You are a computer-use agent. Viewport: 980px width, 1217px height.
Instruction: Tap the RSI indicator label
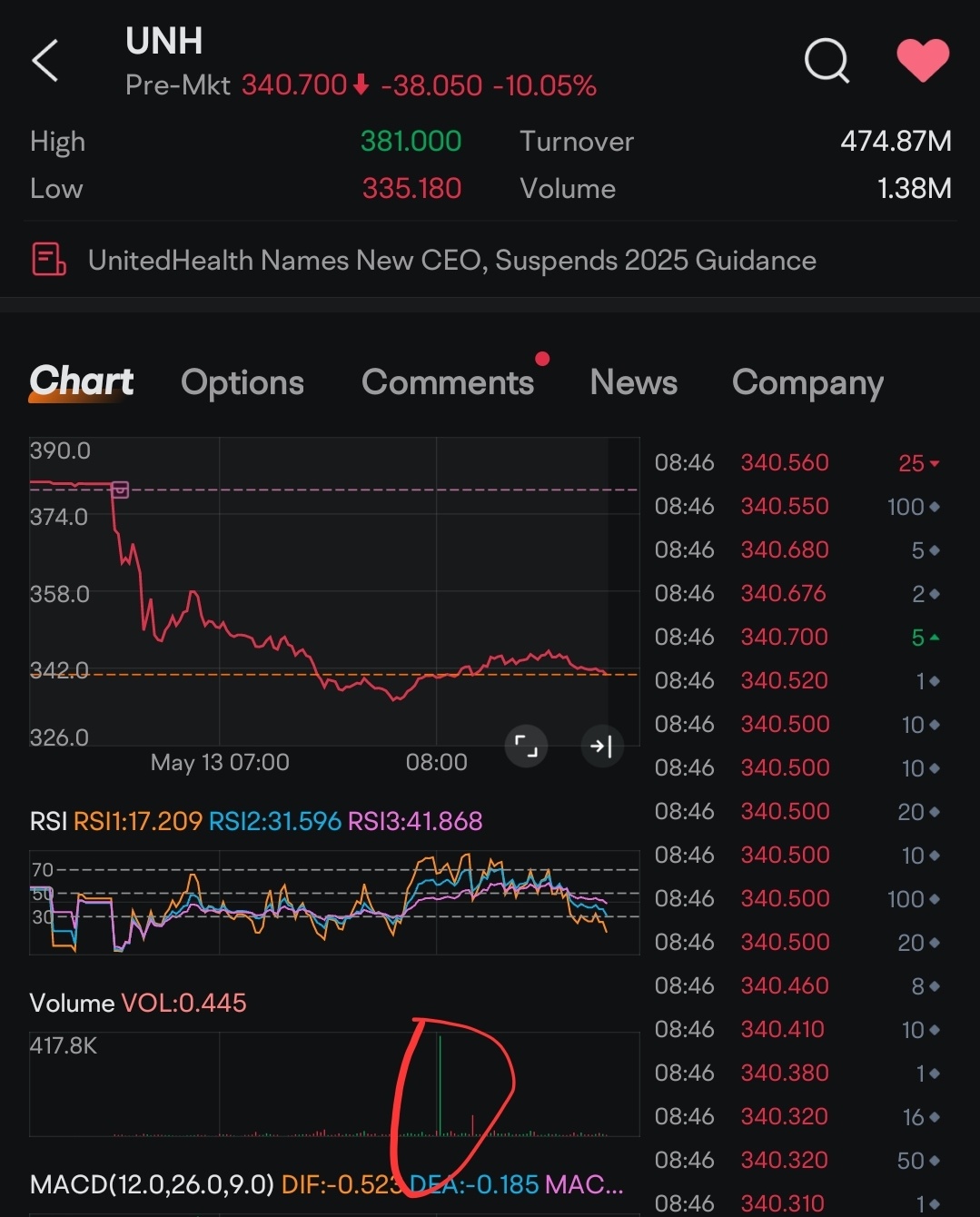coord(48,821)
